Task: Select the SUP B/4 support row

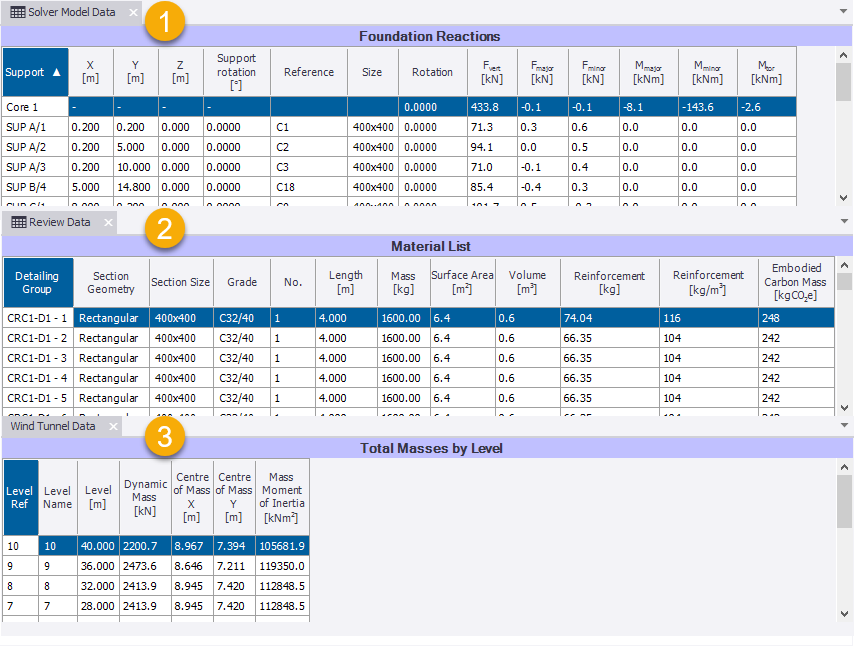Action: 399,187
